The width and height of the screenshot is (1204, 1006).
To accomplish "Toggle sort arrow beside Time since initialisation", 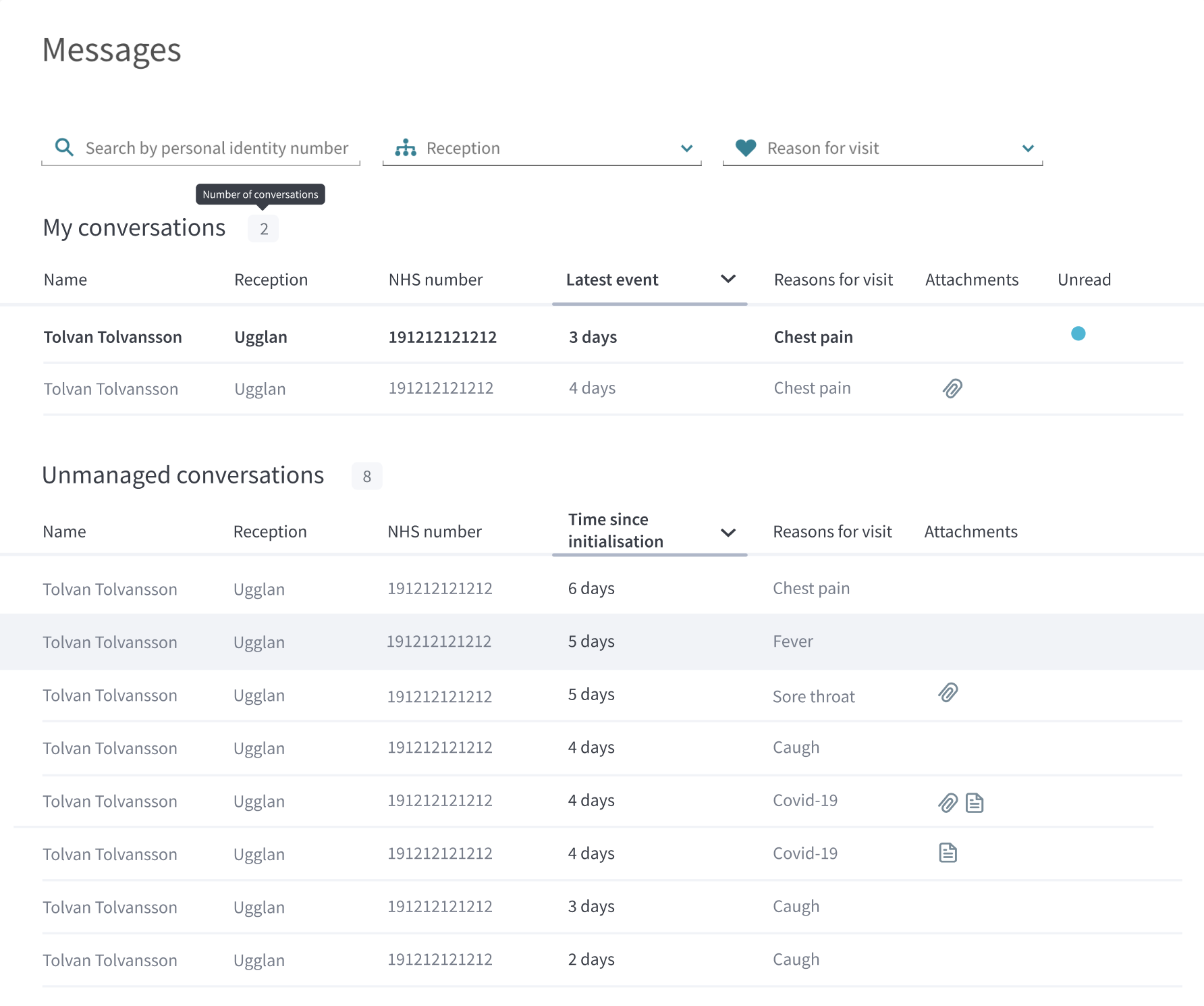I will click(728, 533).
